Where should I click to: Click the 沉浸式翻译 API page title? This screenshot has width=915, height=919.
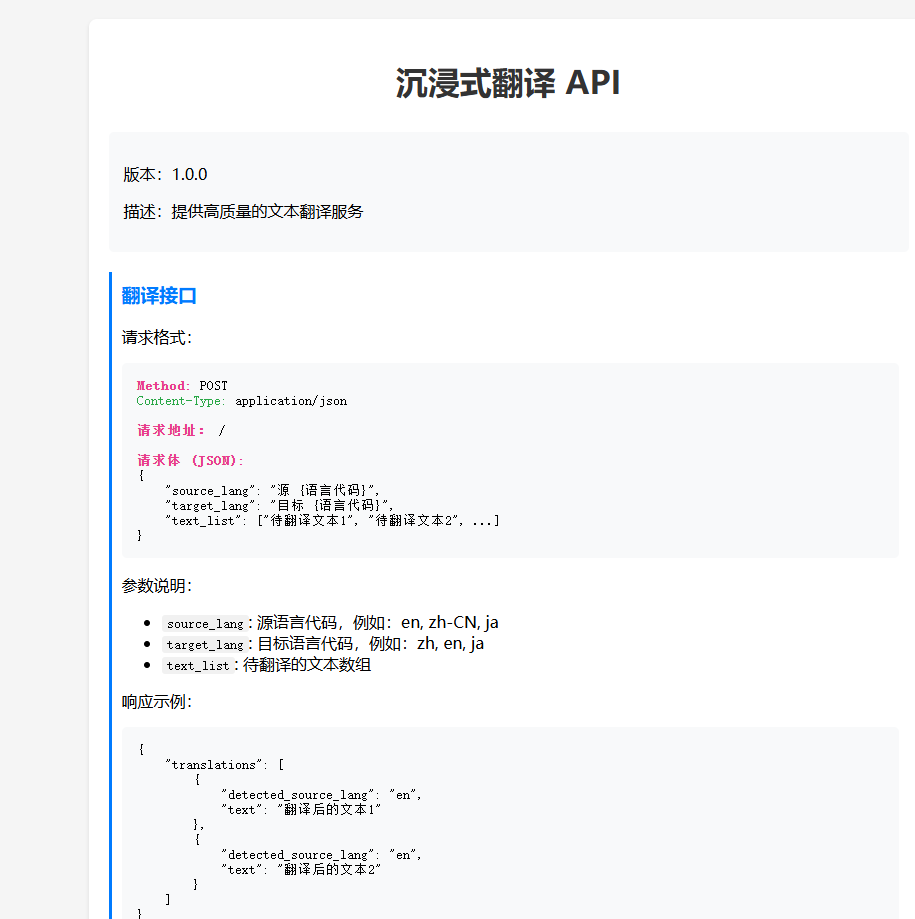508,83
